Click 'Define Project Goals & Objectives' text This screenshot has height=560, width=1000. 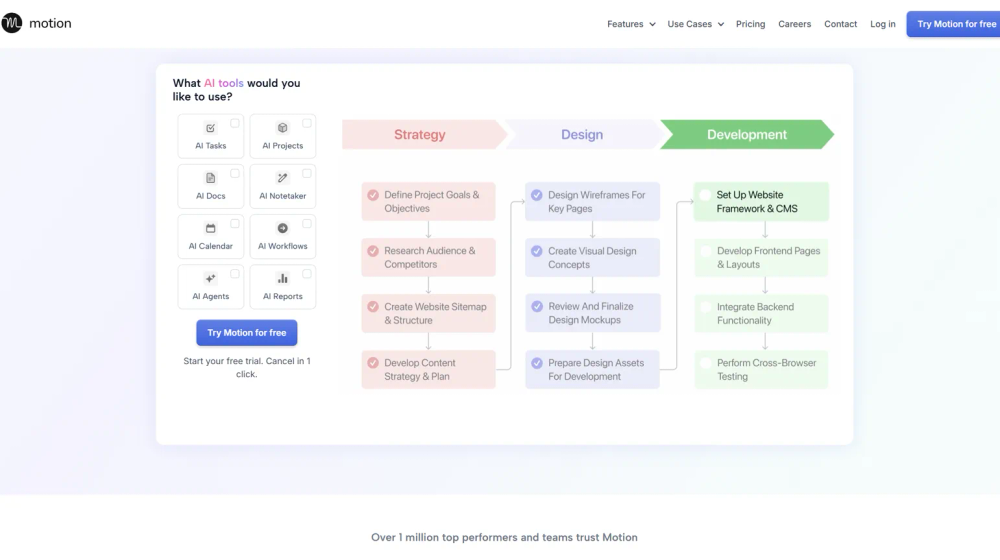432,202
